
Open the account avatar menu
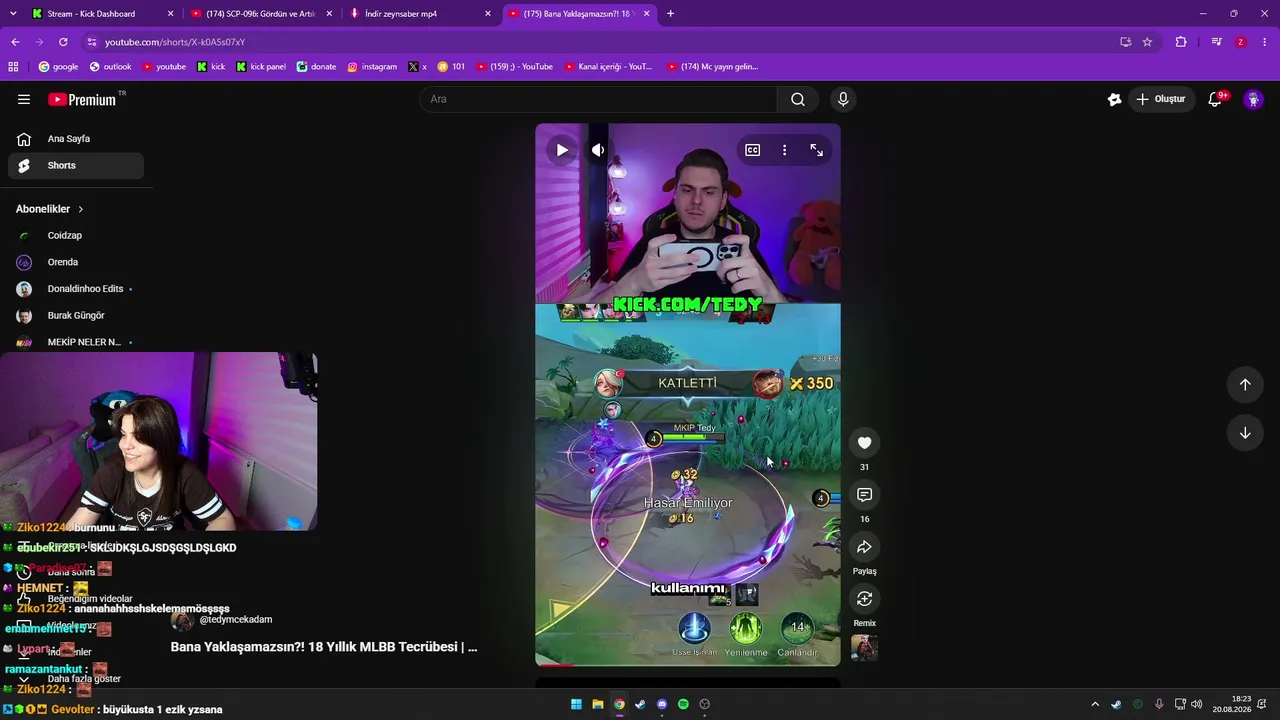tap(1253, 99)
